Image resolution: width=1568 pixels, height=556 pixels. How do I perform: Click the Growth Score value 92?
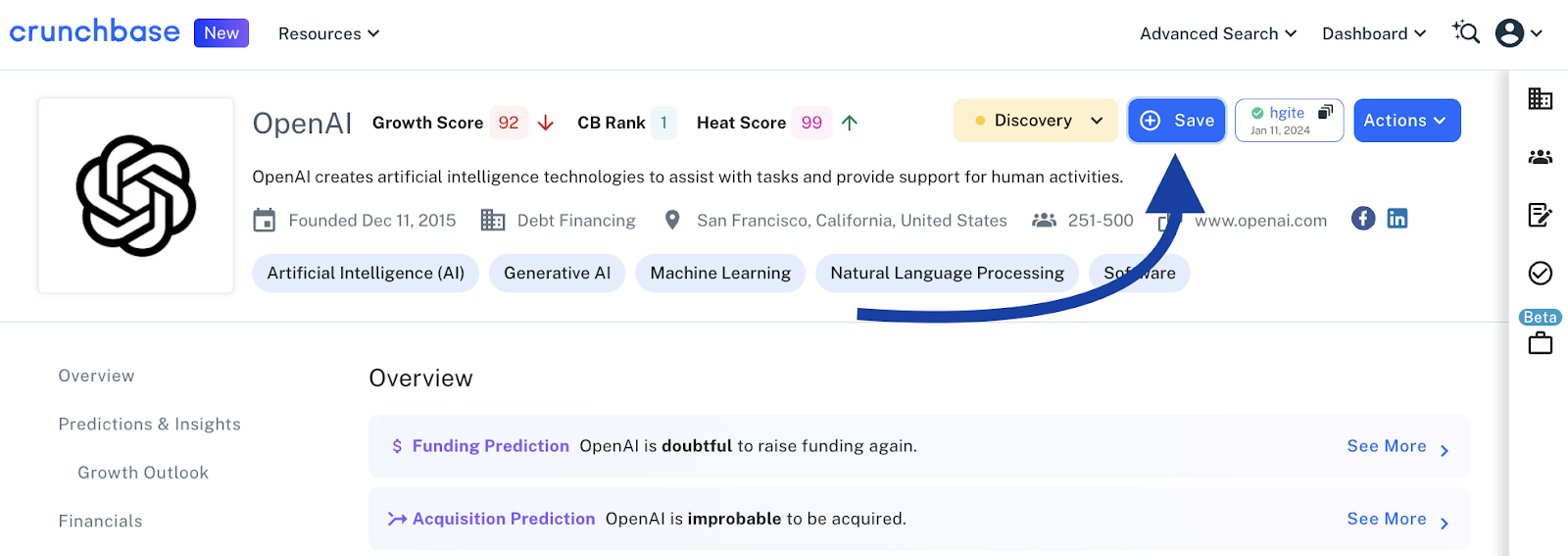pos(509,123)
